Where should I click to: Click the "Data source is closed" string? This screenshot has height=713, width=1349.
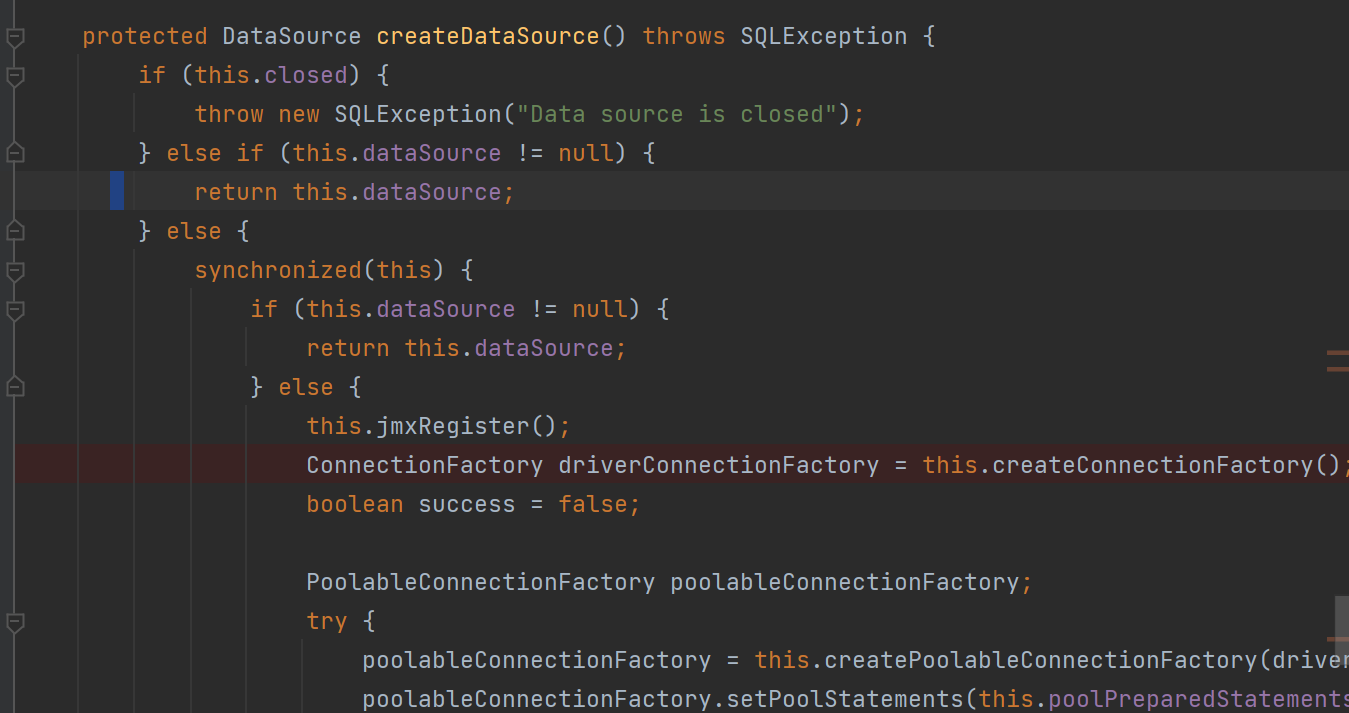[683, 114]
